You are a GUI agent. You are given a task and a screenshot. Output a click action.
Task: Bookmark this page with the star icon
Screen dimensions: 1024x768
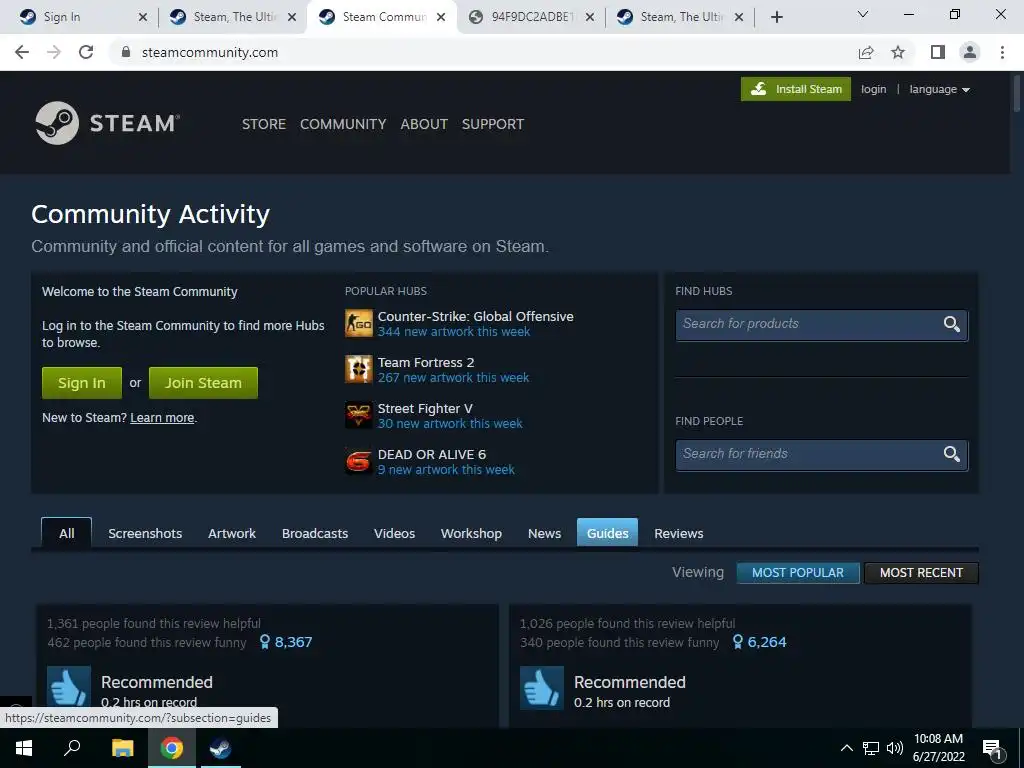898,52
